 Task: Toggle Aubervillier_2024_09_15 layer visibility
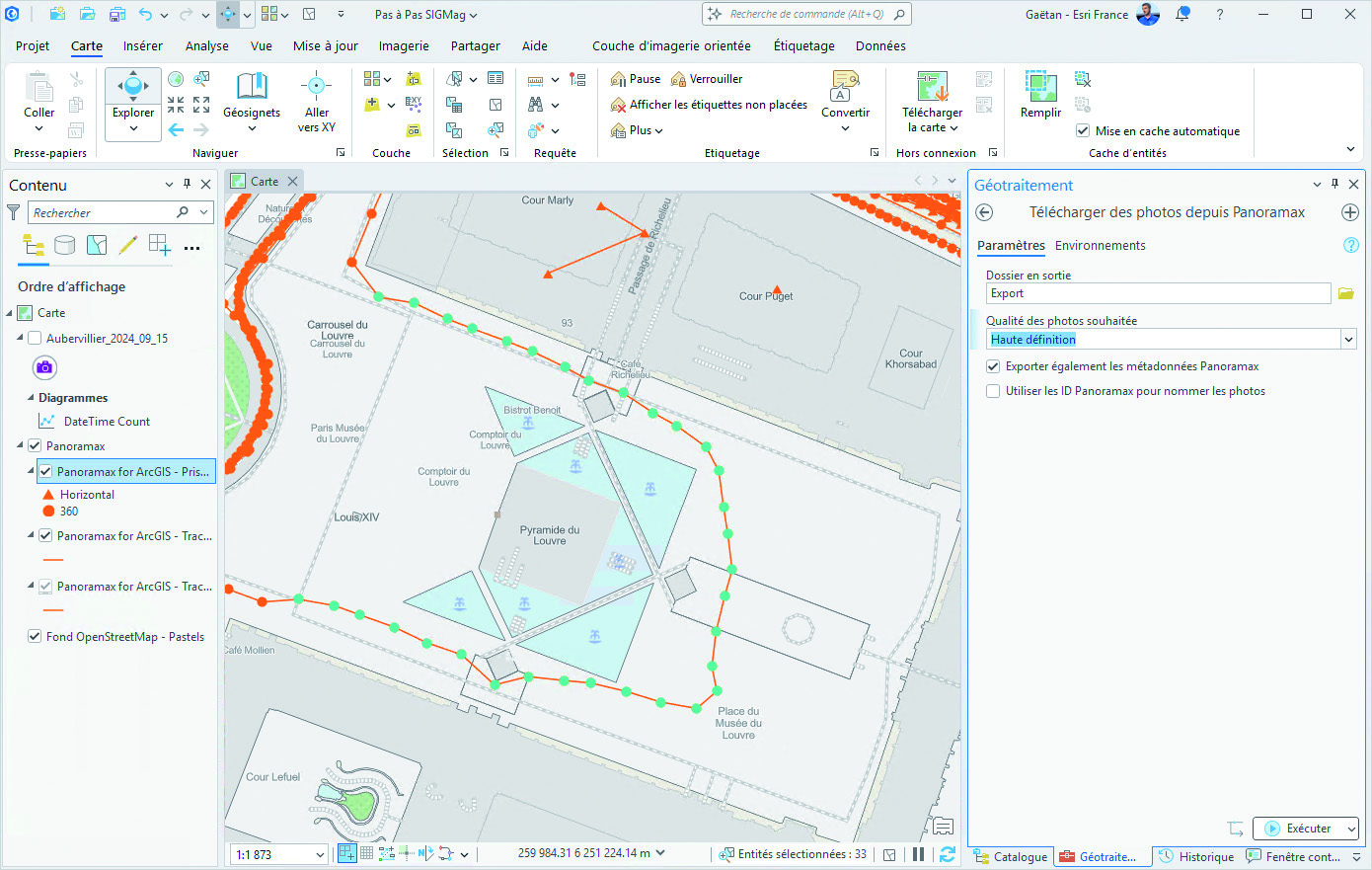(x=36, y=338)
